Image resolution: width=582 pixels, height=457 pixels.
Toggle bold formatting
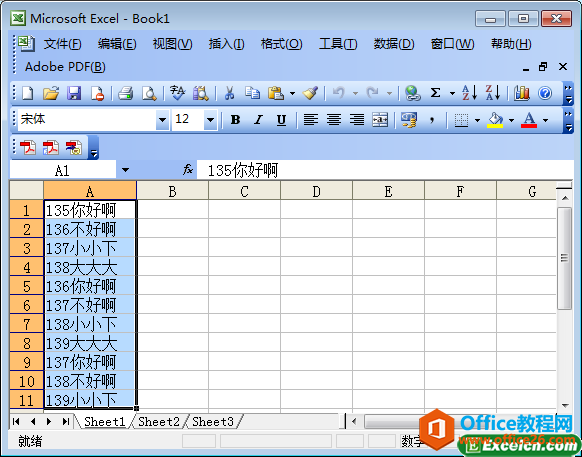pos(235,120)
